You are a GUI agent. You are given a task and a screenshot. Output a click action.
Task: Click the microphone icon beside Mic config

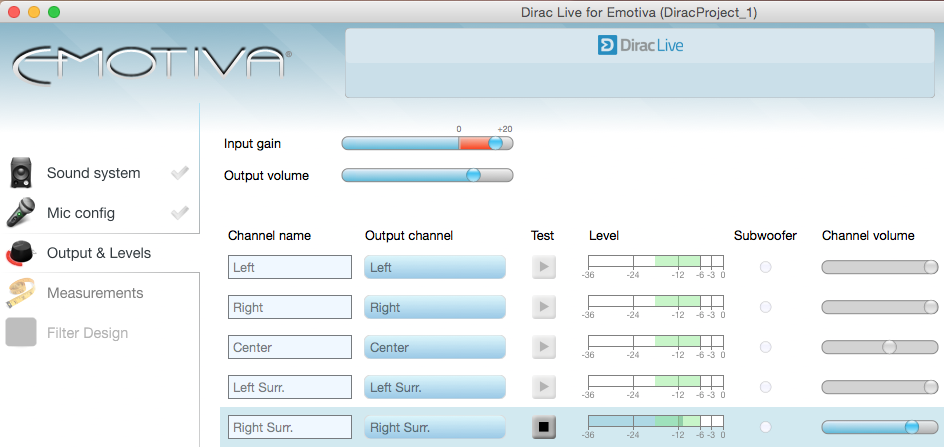point(22,213)
